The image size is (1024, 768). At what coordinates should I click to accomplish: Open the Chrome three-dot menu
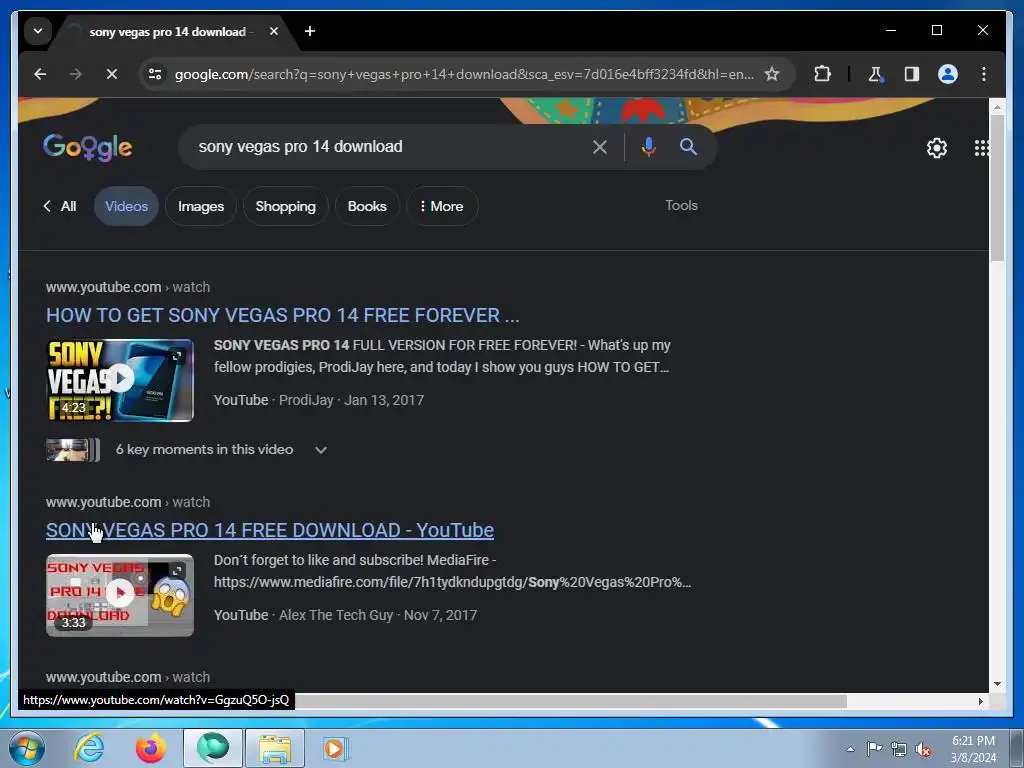click(984, 74)
